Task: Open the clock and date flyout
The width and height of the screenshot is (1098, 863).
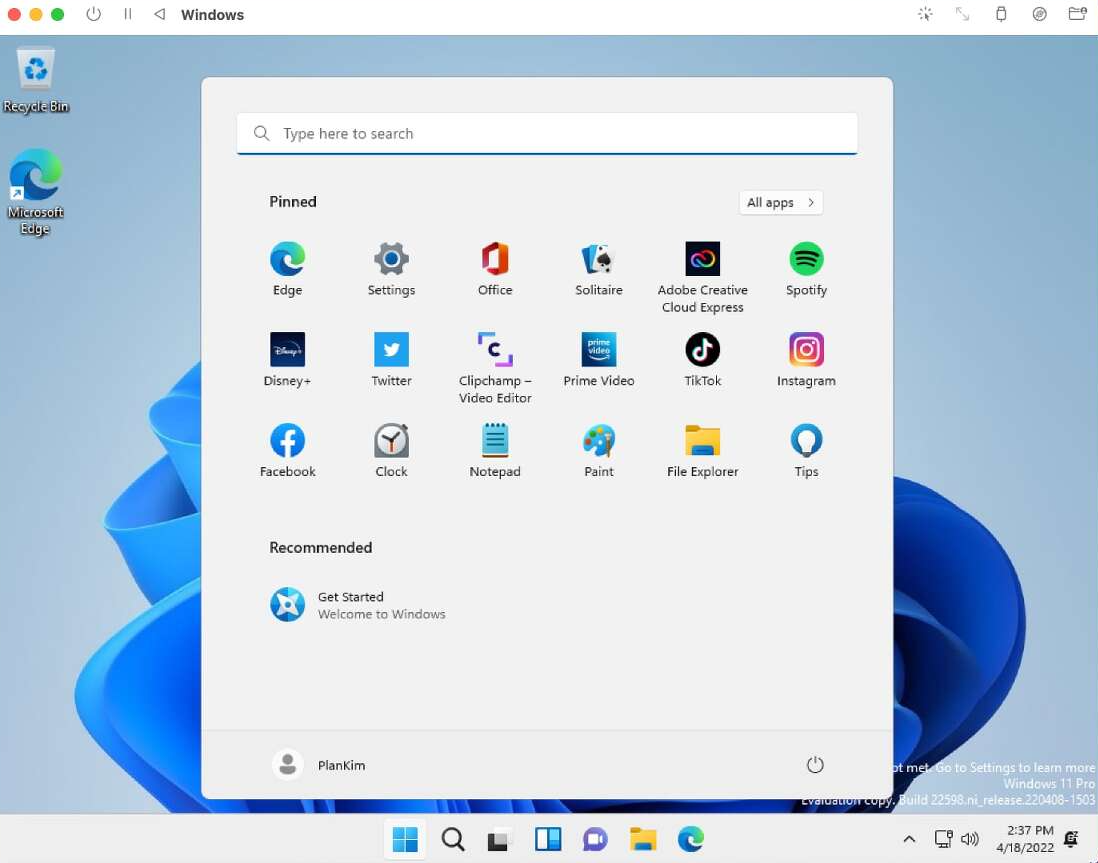Action: pos(1024,838)
